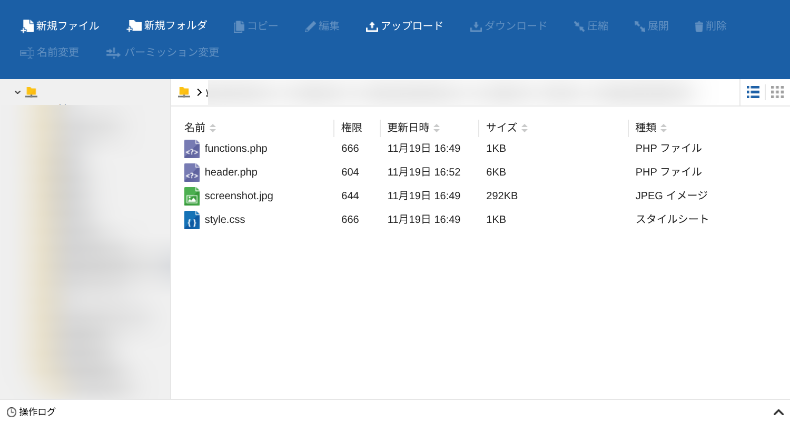
Task: Expand the 操作ログ panel with chevron
Action: point(778,412)
